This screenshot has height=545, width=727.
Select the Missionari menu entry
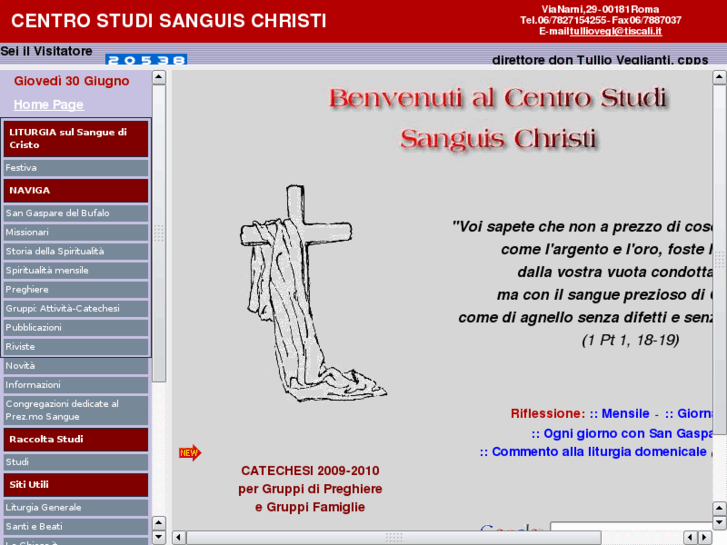click(x=76, y=232)
